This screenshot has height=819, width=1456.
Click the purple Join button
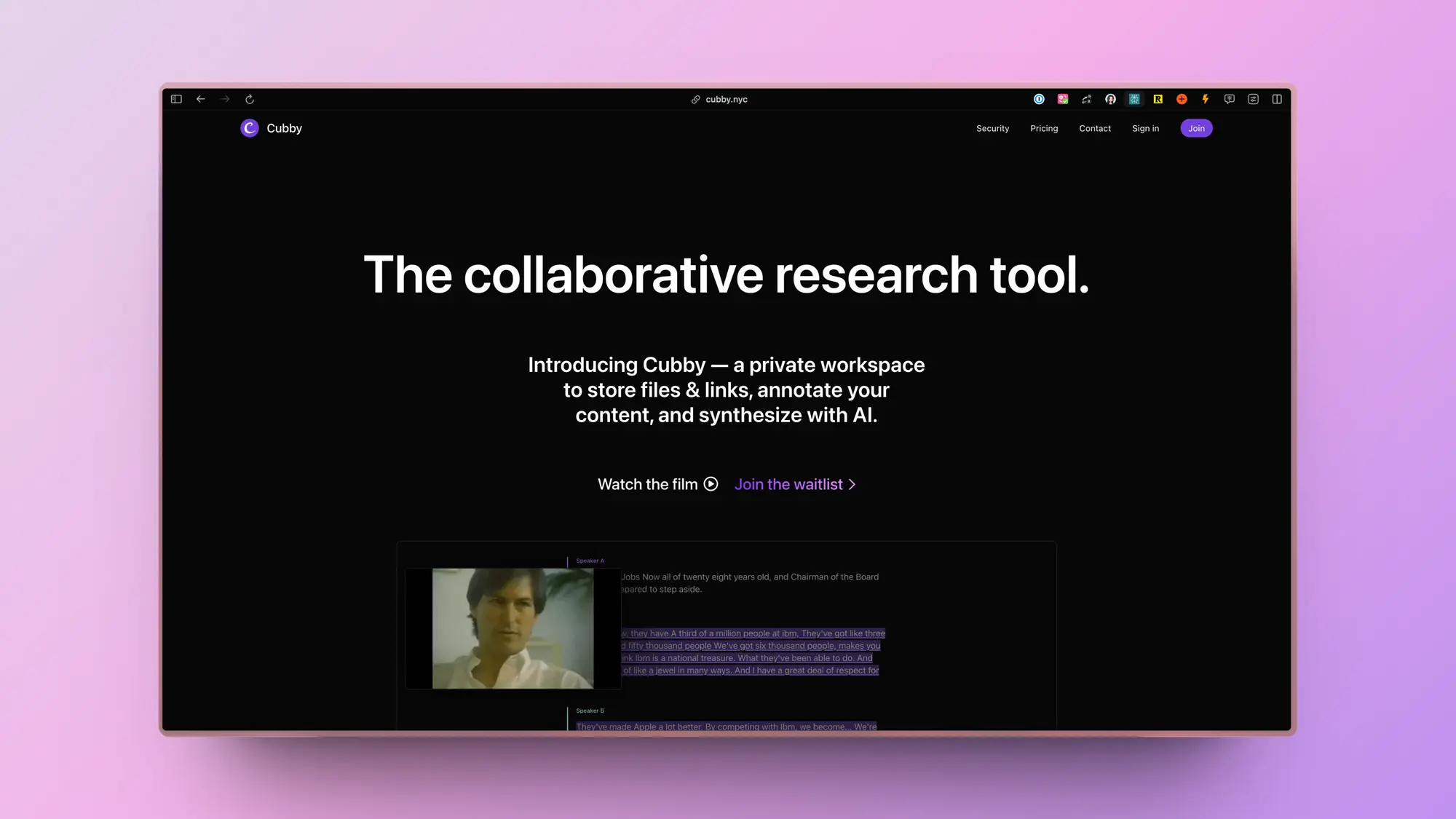(1196, 128)
